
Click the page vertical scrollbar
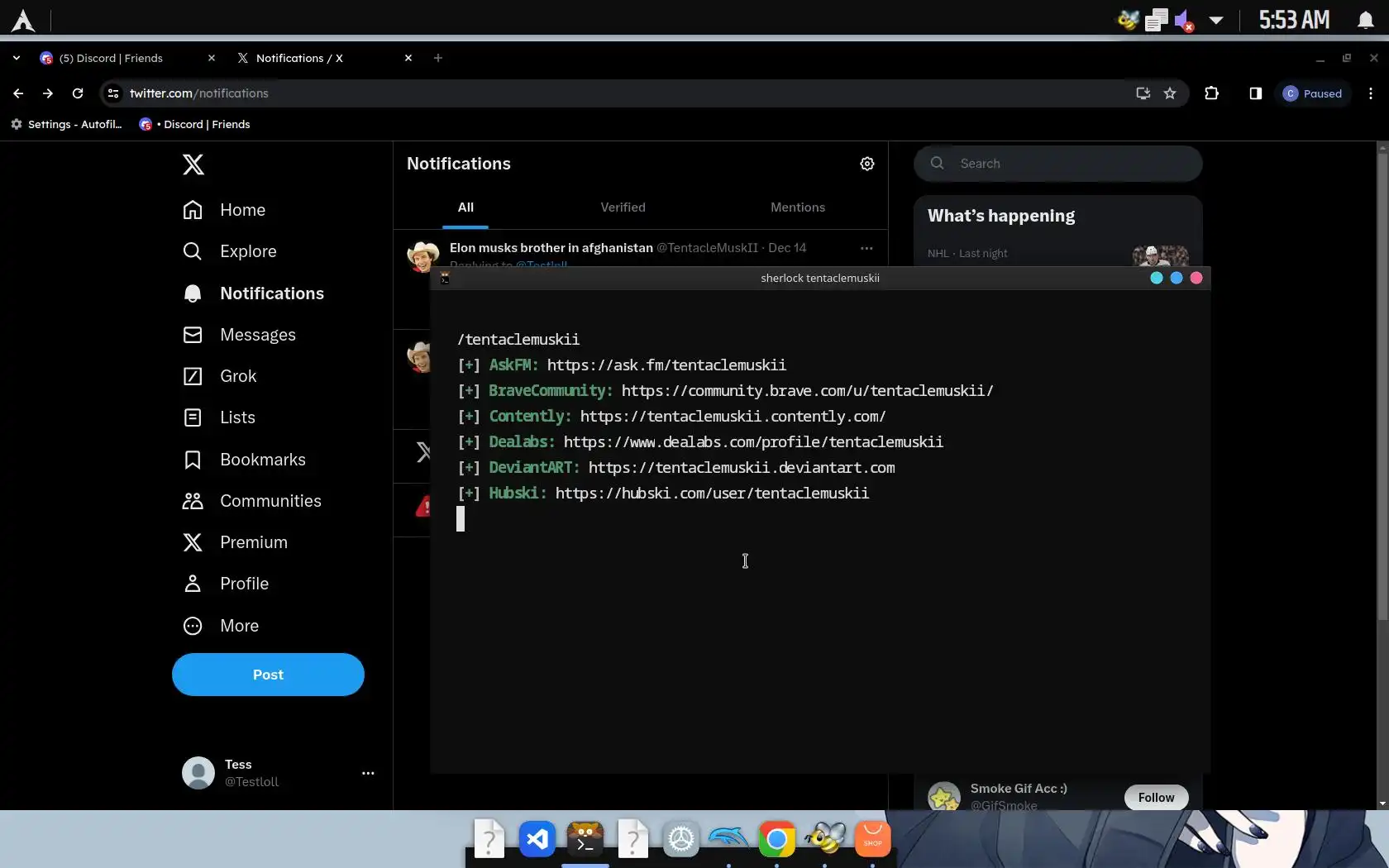click(x=1382, y=386)
